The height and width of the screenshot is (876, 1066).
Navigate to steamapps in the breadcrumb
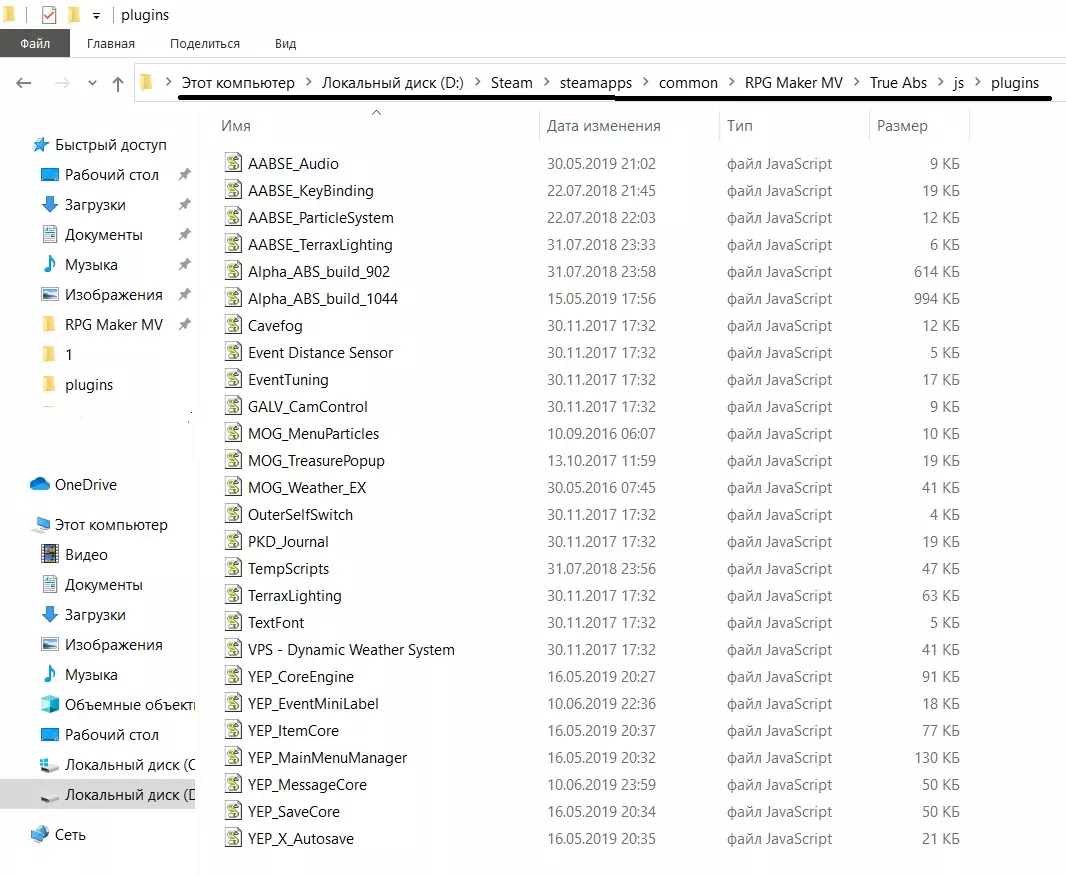tap(596, 83)
